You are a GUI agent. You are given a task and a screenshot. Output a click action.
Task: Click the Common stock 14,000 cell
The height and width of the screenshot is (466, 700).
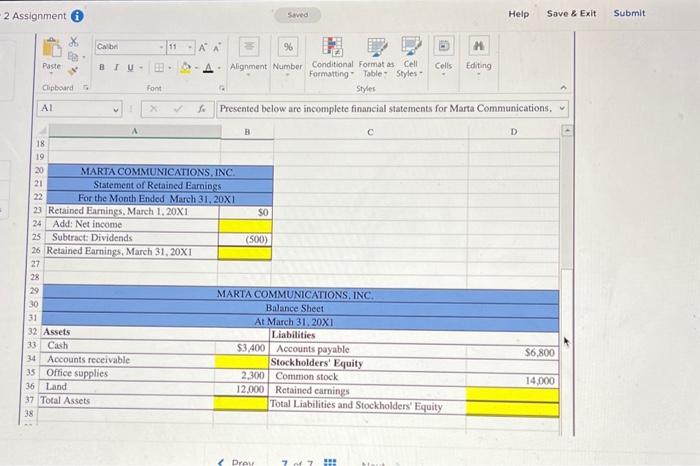click(x=512, y=381)
